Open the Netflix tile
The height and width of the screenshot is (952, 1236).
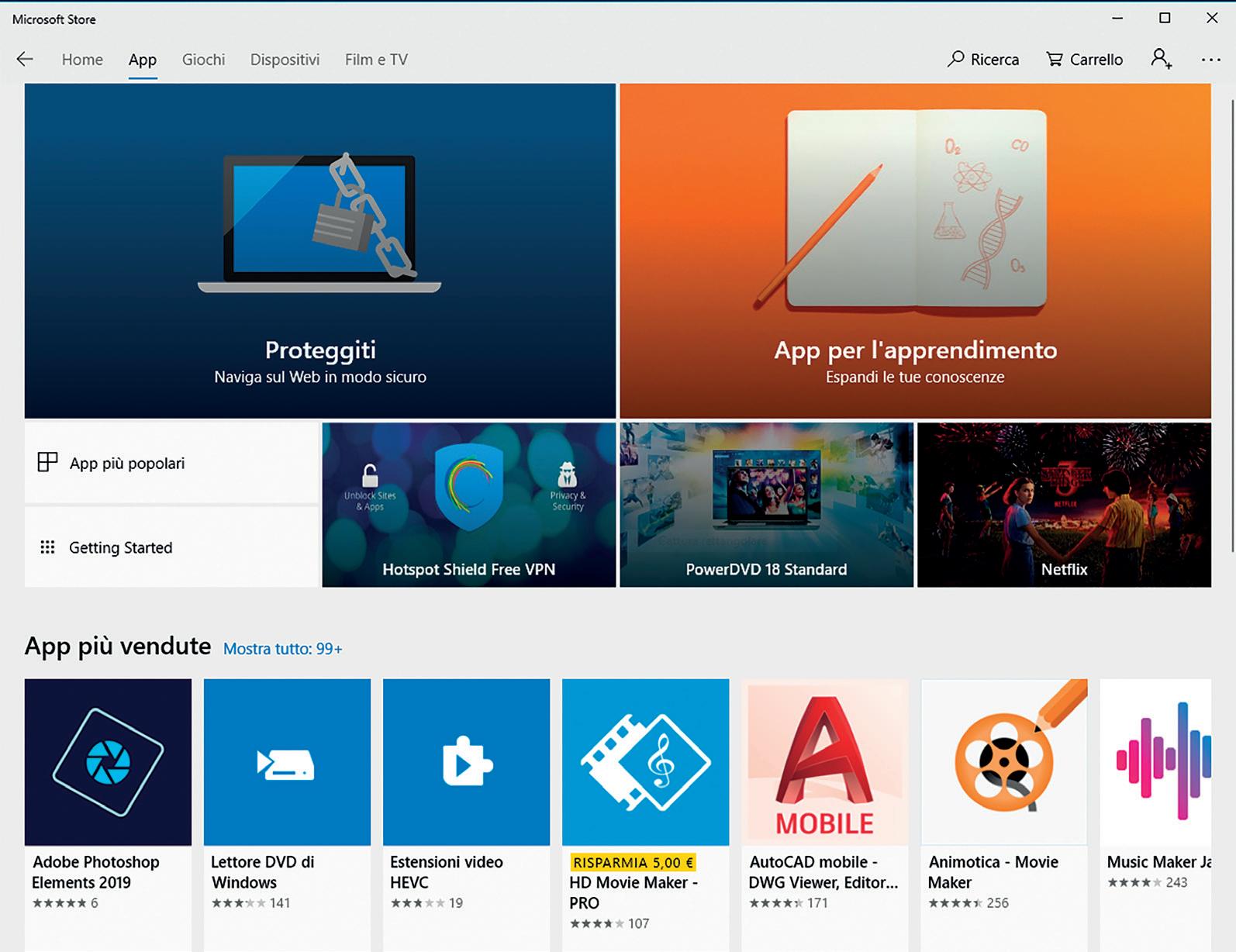(1064, 505)
